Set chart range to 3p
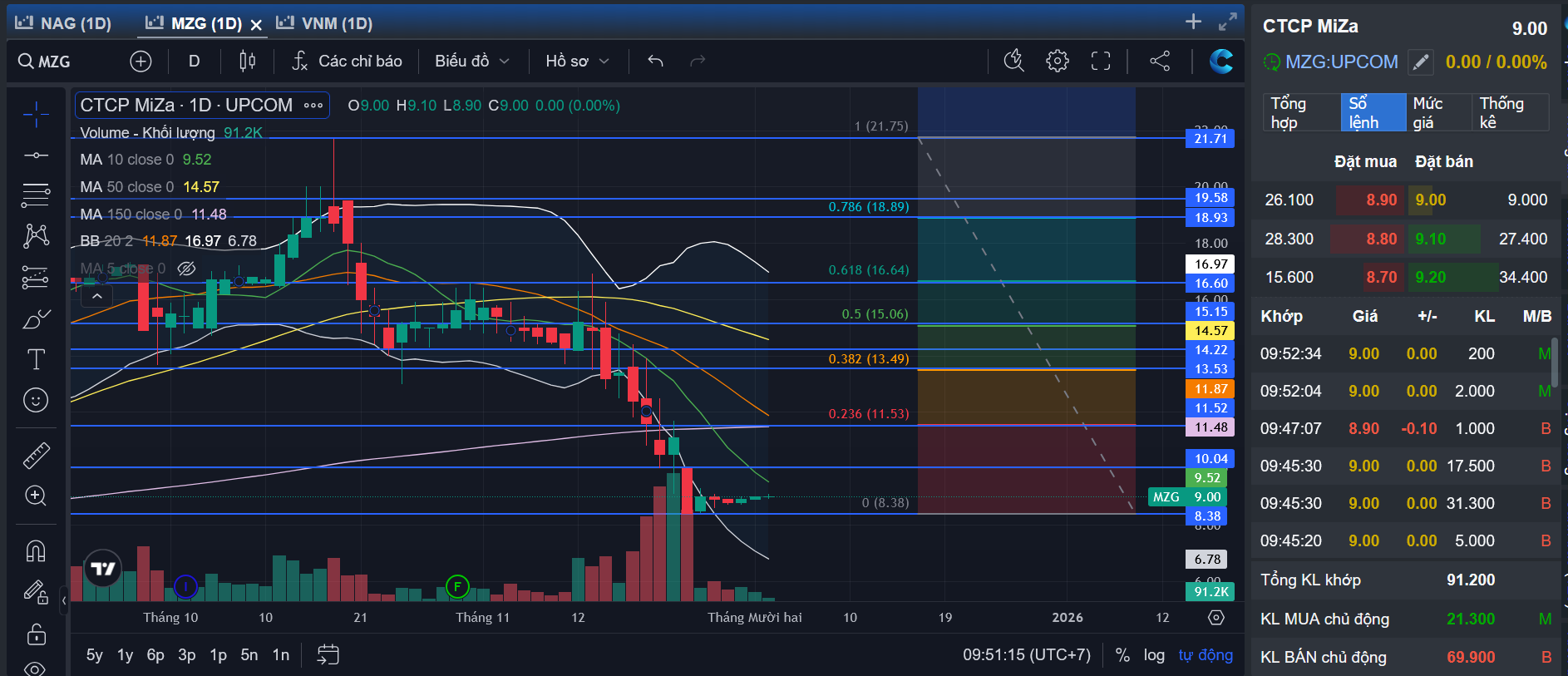Screen dimensions: 1568x676 (187, 655)
